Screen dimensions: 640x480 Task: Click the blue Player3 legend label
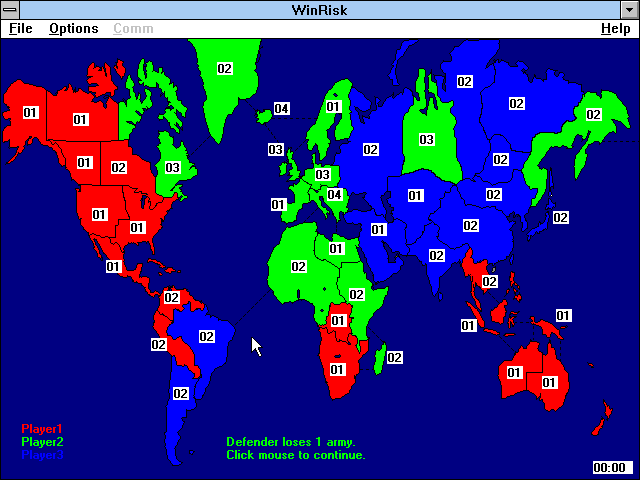click(42, 455)
